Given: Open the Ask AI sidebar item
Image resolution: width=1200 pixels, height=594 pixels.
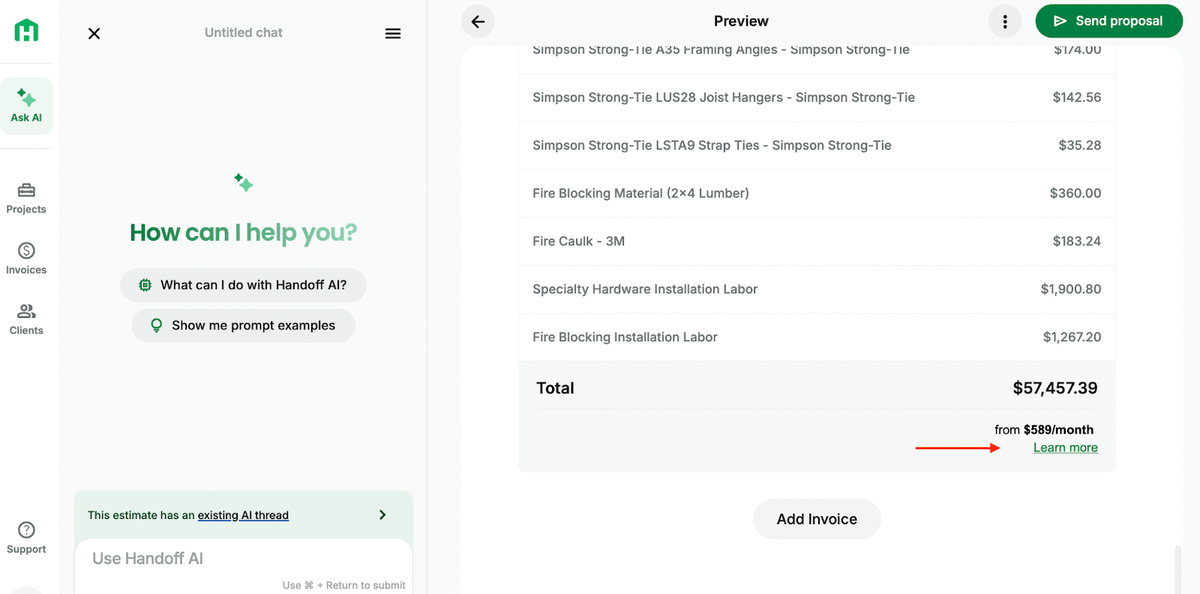Looking at the screenshot, I should (27, 106).
